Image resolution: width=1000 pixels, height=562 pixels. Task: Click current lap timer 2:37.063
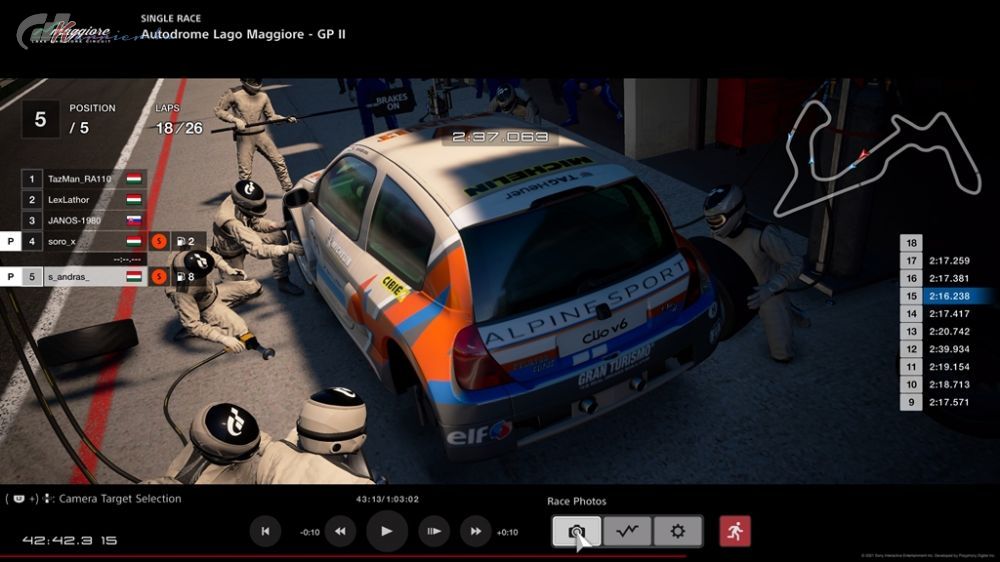click(x=500, y=137)
